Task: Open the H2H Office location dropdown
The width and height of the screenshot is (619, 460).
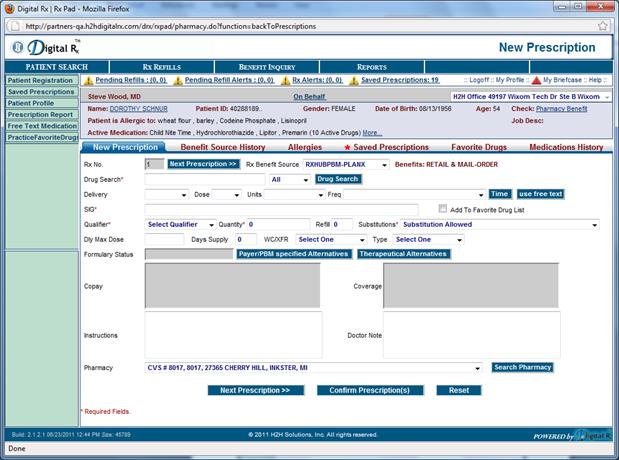Action: 604,97
